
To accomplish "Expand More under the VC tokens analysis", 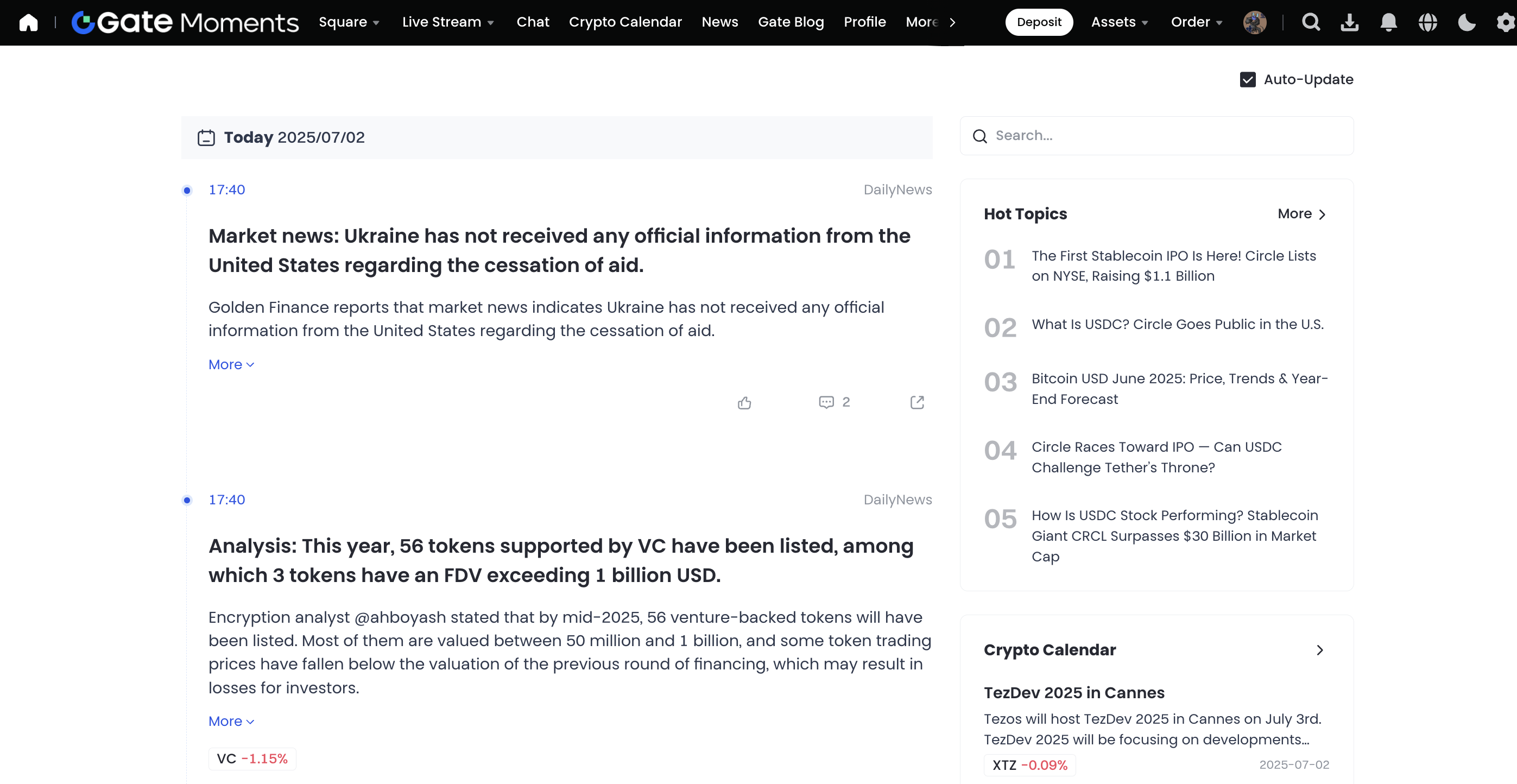I will pos(231,721).
